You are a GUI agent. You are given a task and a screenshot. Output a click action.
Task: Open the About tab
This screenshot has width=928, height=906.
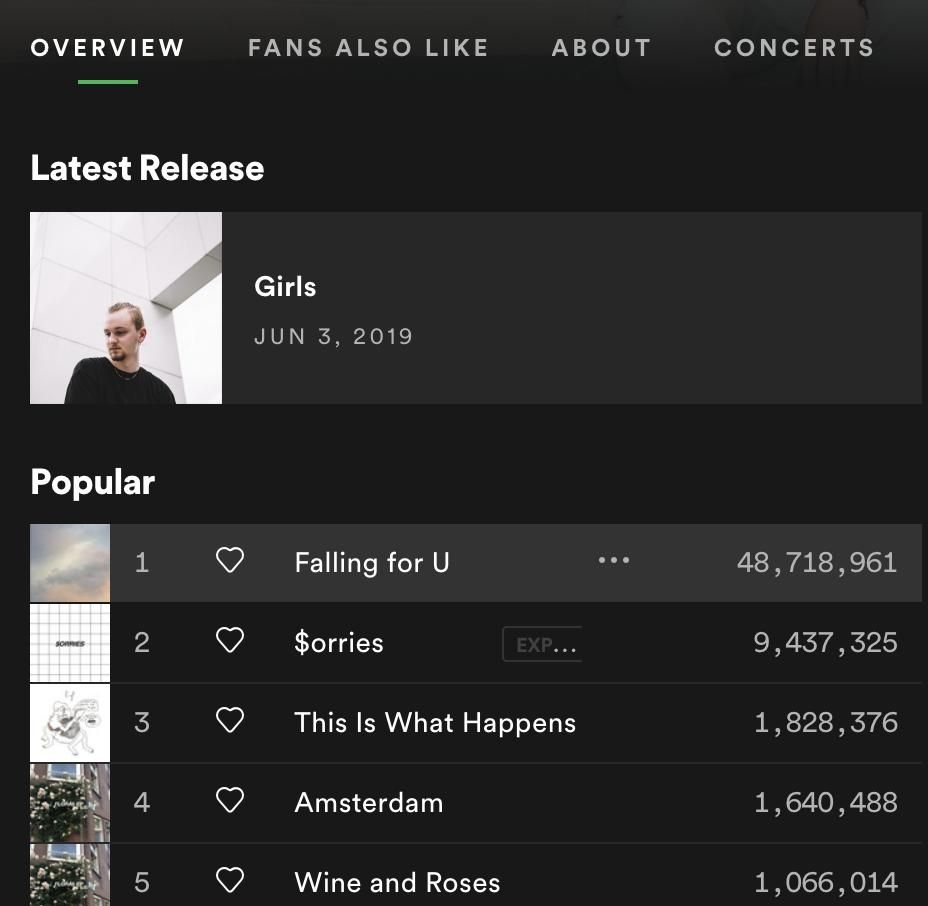point(601,48)
